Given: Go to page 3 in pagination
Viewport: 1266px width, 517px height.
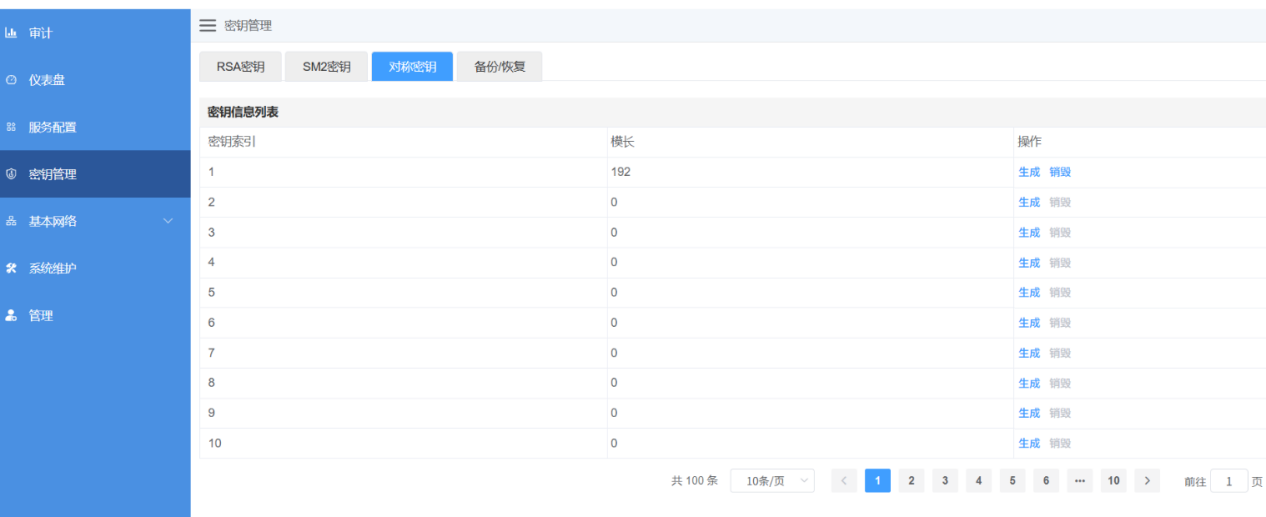Looking at the screenshot, I should (945, 481).
